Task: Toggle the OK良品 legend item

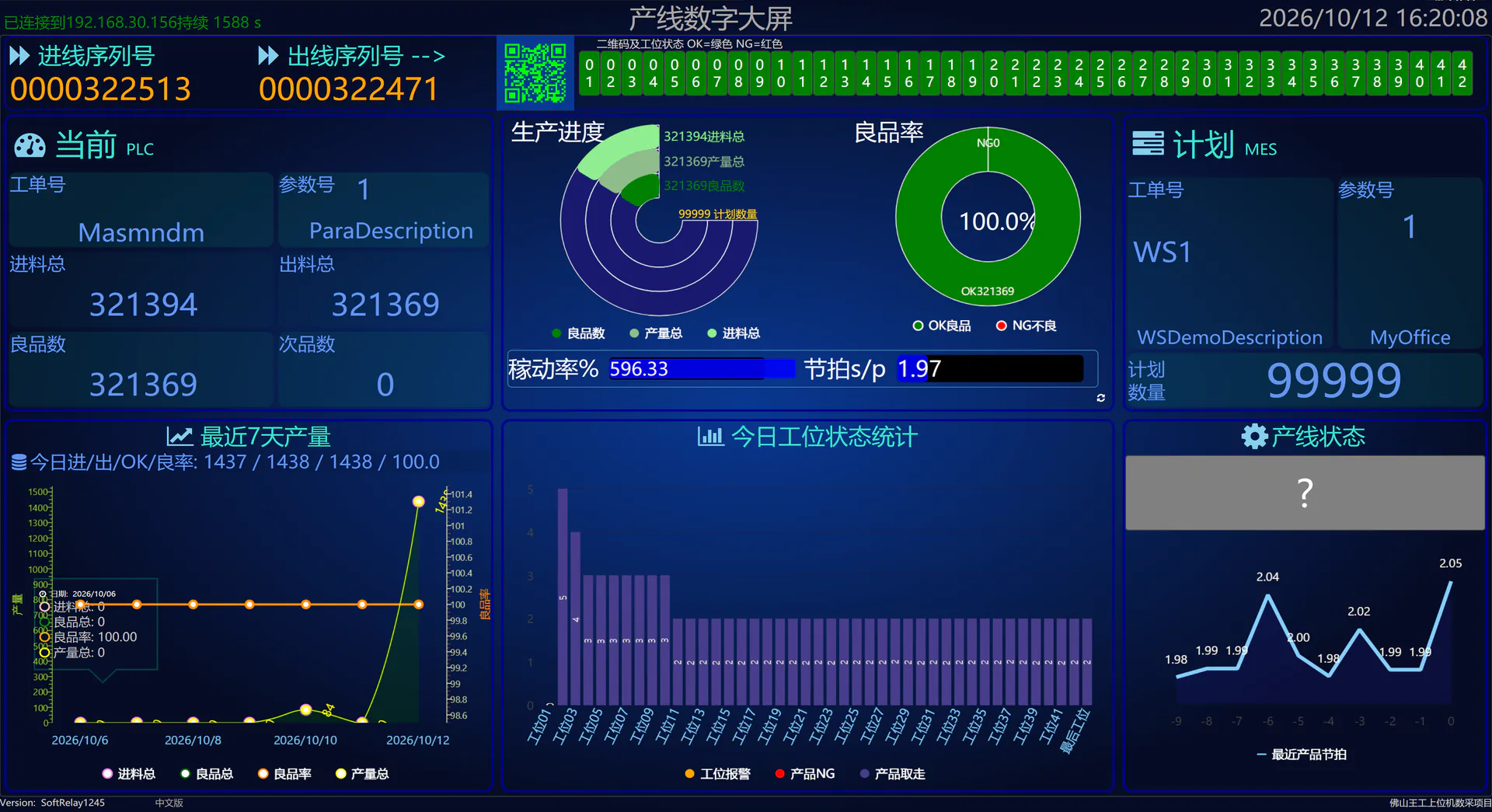Action: pos(942,326)
